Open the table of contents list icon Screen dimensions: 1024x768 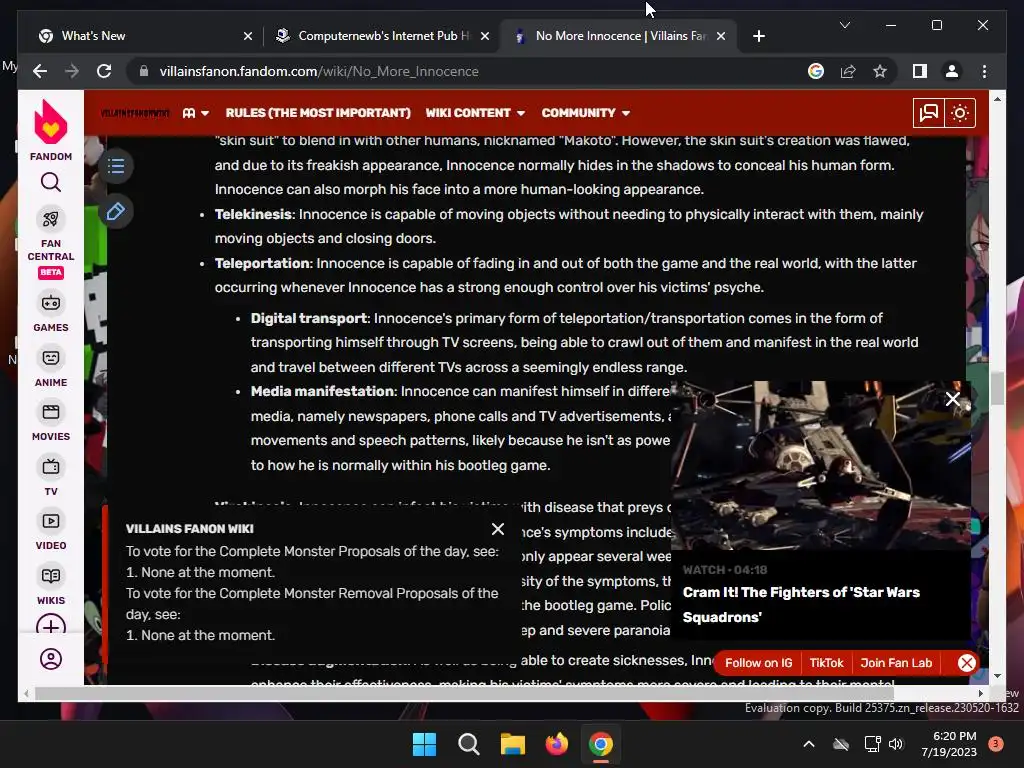(x=116, y=166)
